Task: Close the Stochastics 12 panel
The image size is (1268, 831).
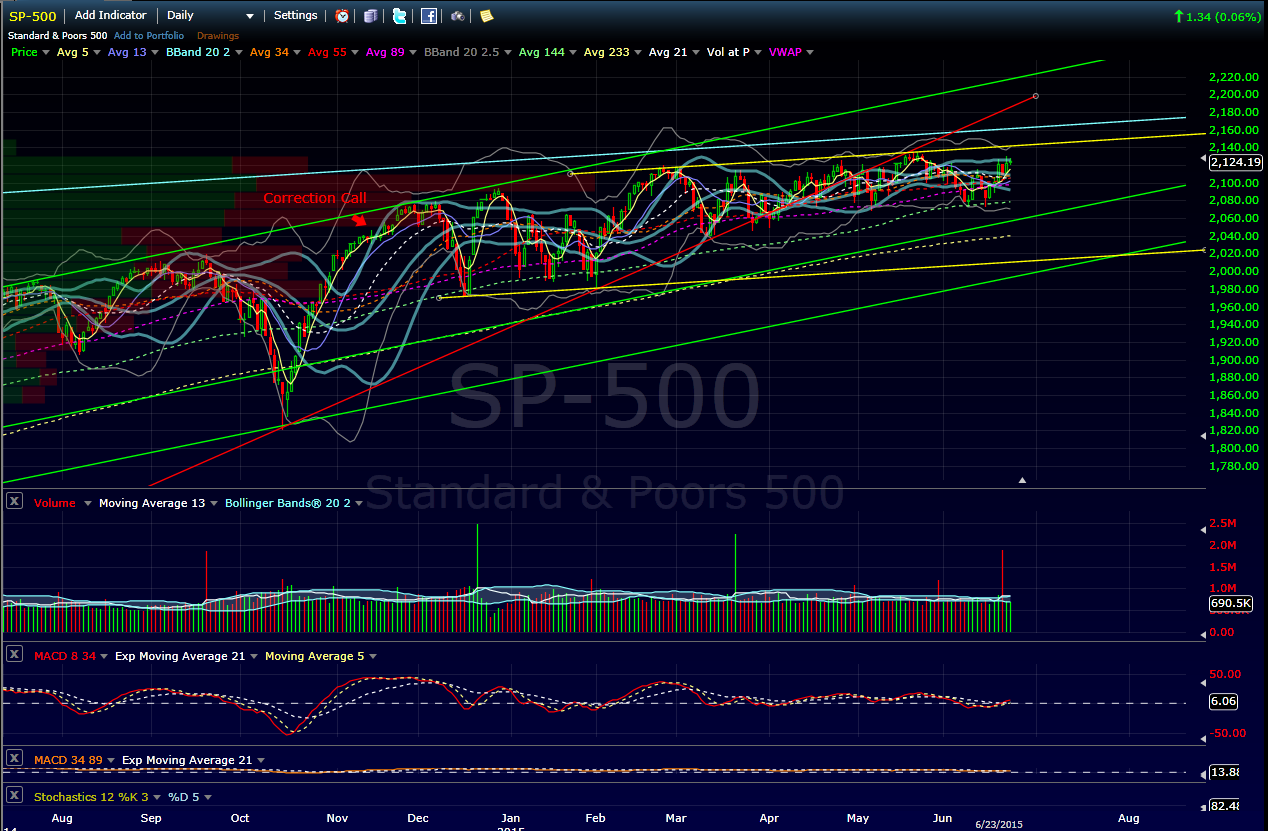Action: click(x=14, y=796)
